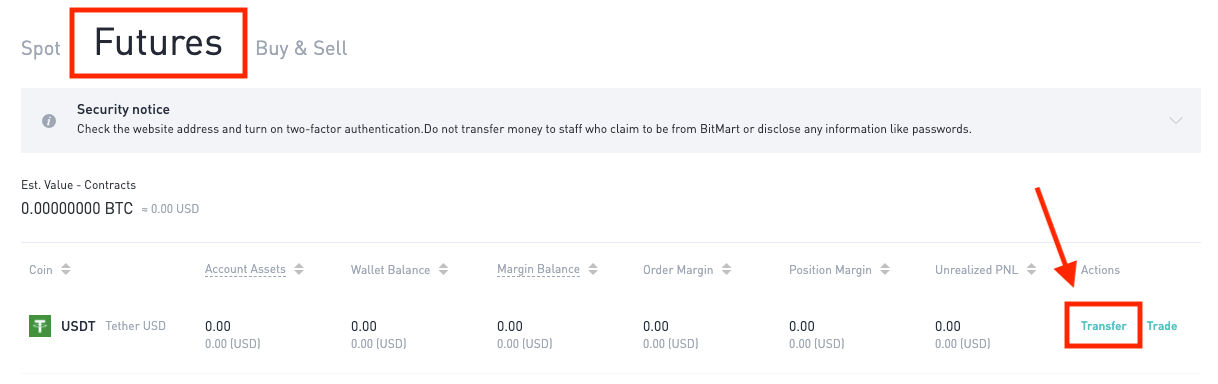
Task: Click the Transfer link for USDT
Action: [1103, 326]
